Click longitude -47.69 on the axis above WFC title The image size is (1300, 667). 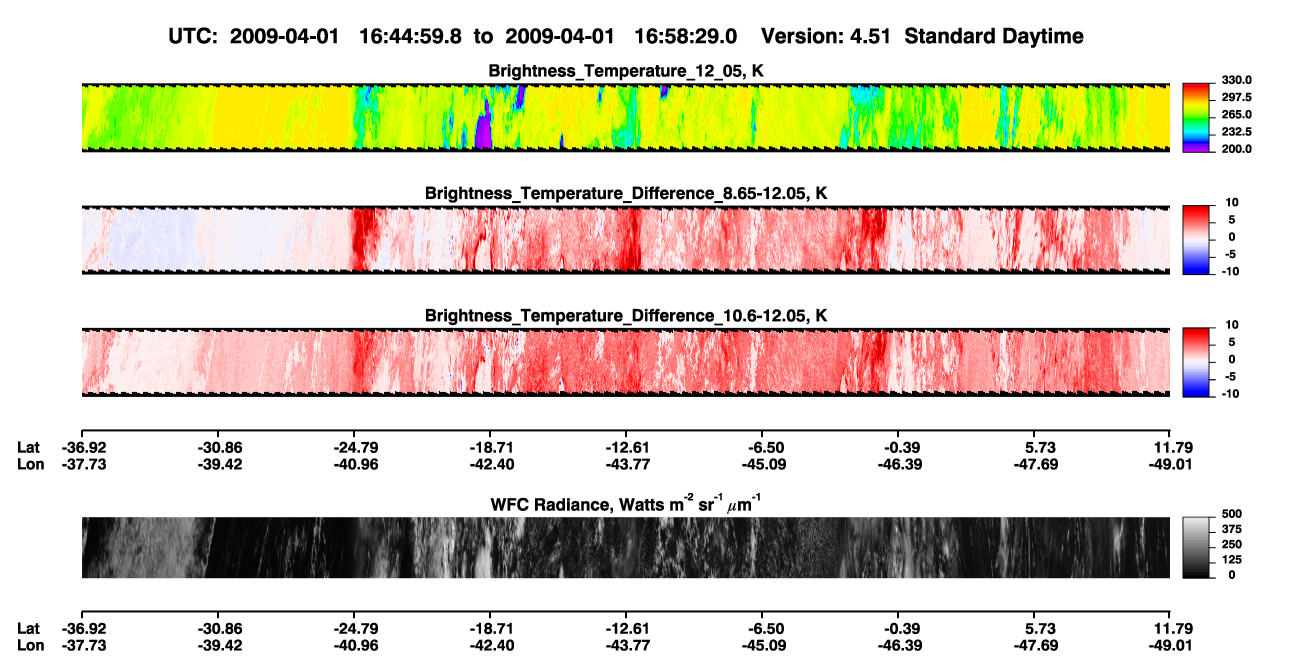pyautogui.click(x=1035, y=464)
